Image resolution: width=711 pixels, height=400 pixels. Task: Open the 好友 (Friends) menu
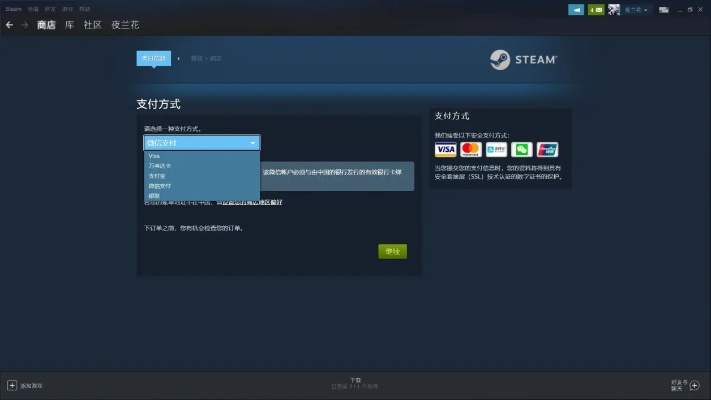coord(50,9)
